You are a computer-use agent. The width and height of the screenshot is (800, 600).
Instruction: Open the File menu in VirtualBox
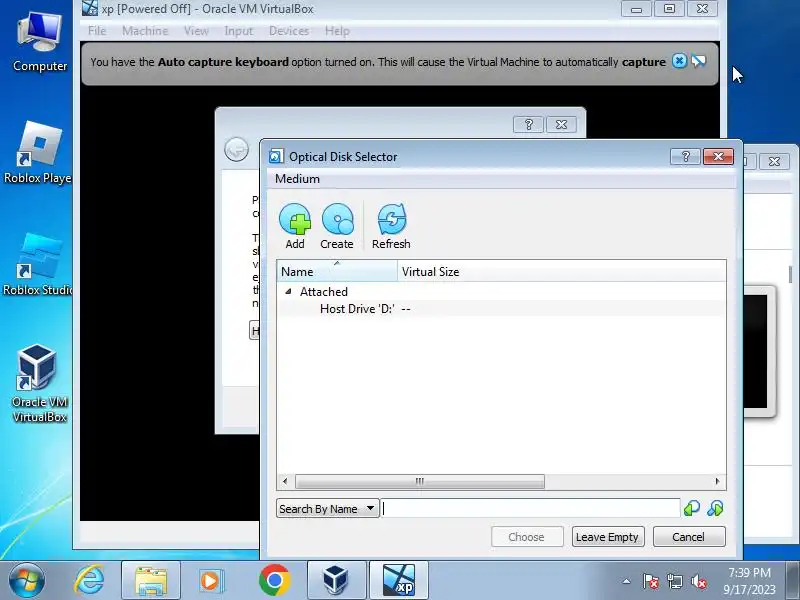tap(97, 31)
